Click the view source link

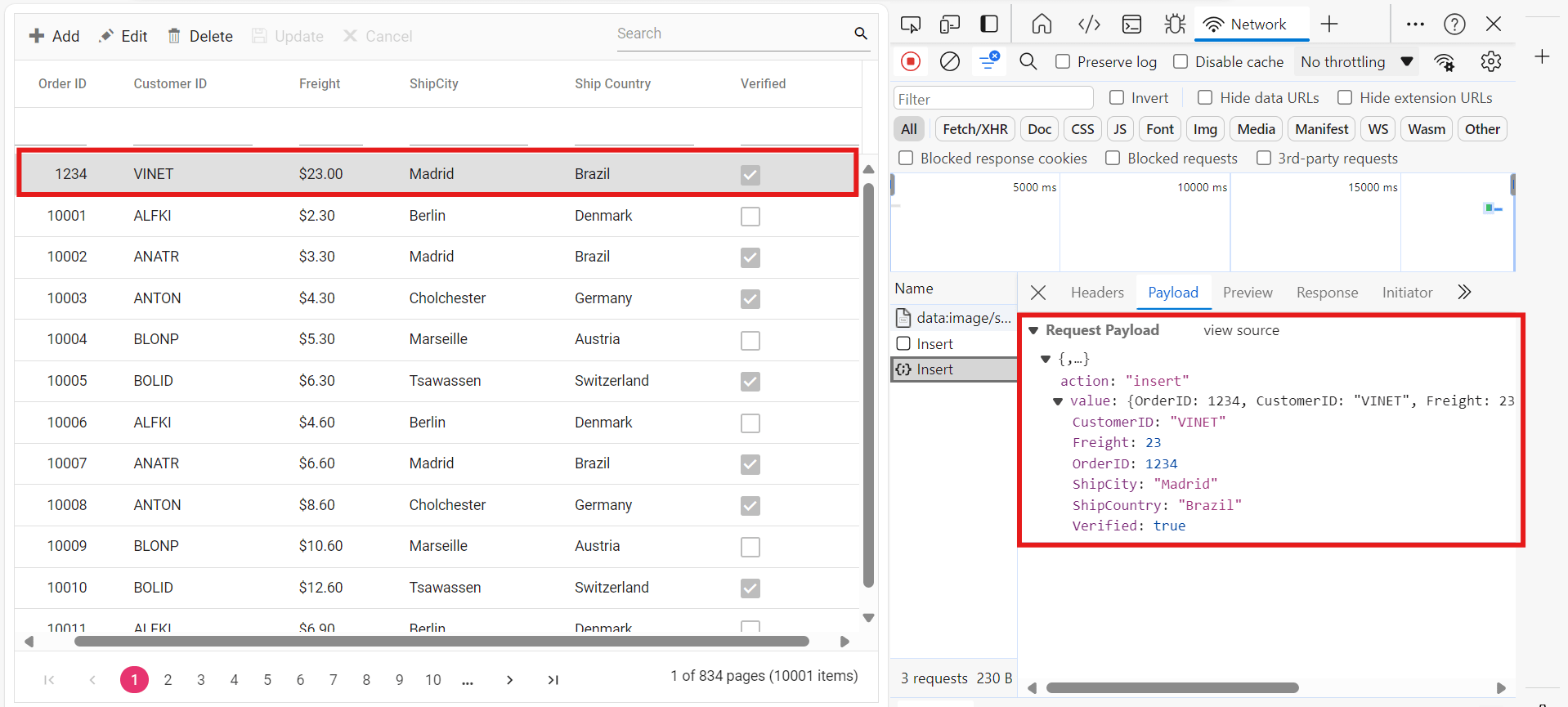1240,330
